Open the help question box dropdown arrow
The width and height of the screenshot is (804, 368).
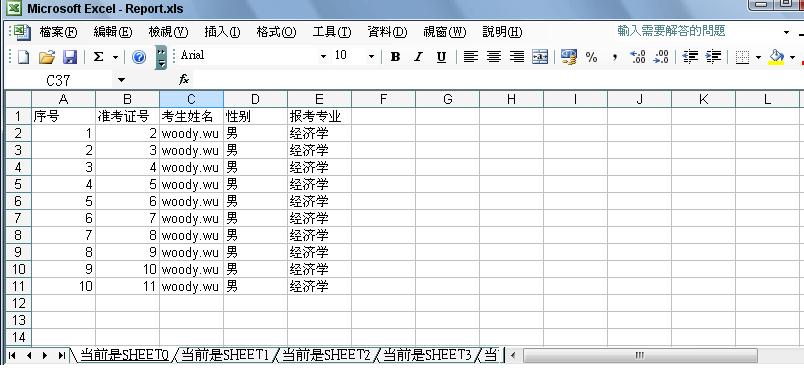(x=787, y=33)
